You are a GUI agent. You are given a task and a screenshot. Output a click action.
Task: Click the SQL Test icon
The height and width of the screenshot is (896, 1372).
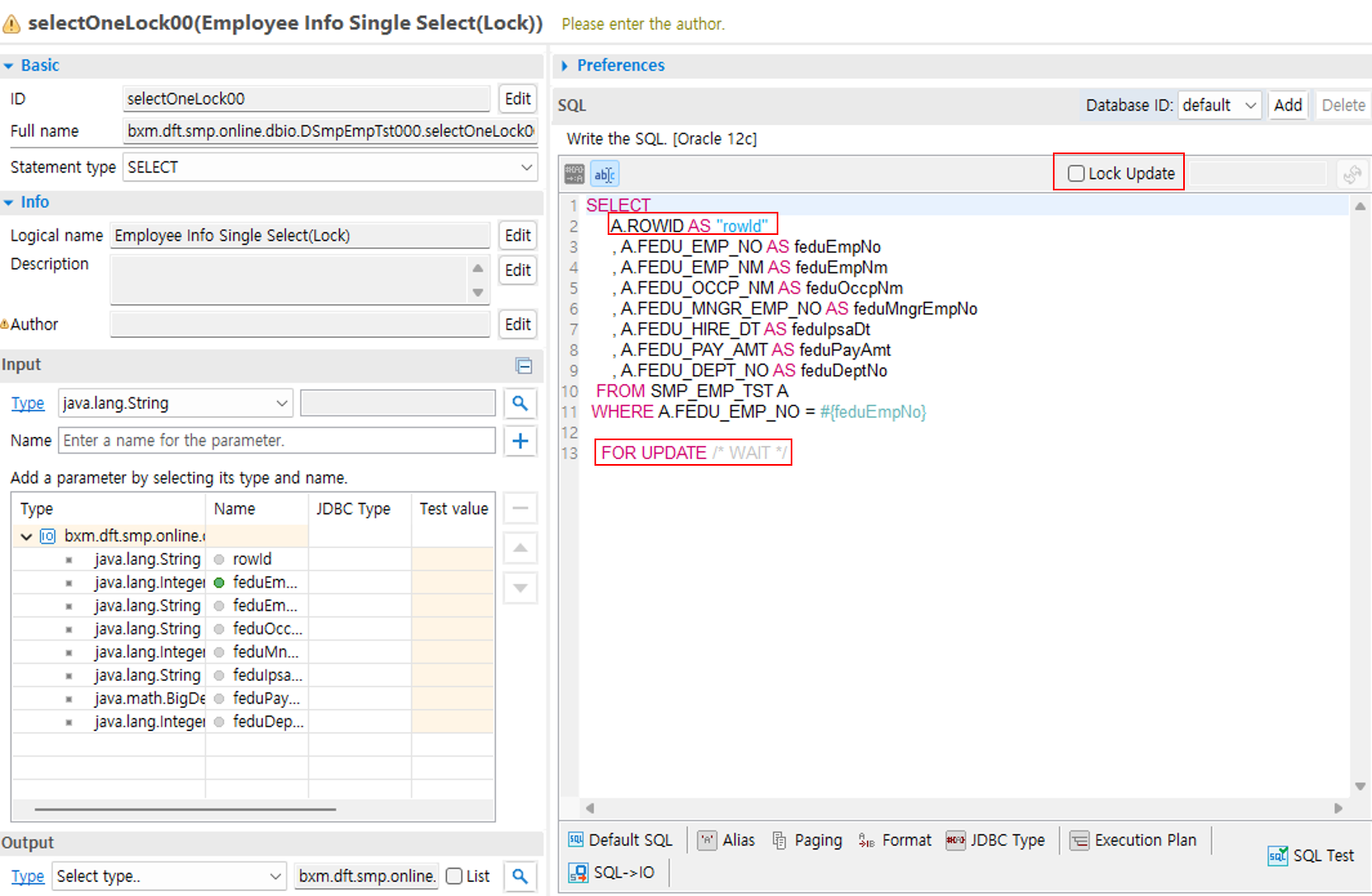(1277, 856)
